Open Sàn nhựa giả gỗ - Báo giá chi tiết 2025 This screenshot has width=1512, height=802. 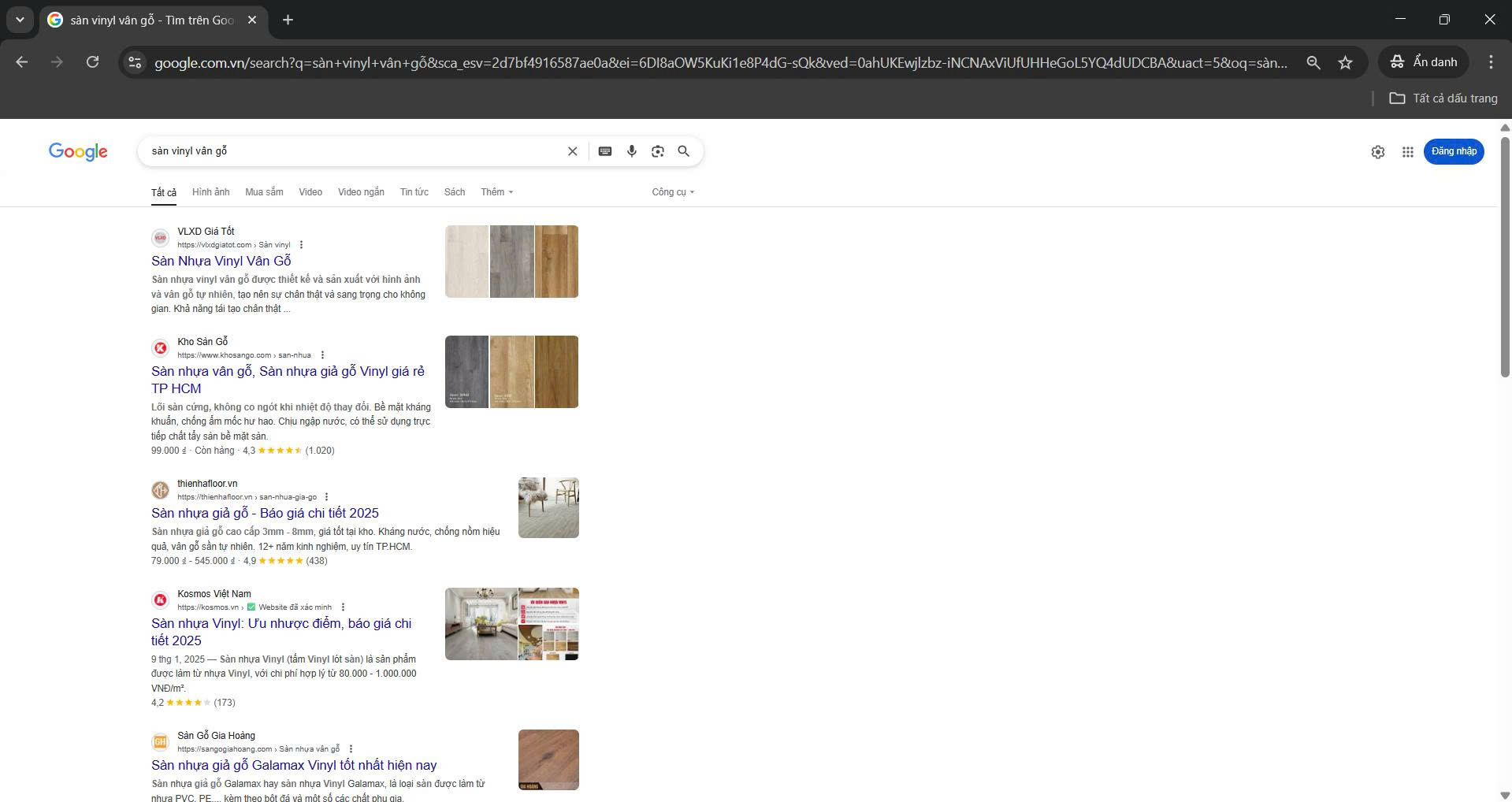265,513
